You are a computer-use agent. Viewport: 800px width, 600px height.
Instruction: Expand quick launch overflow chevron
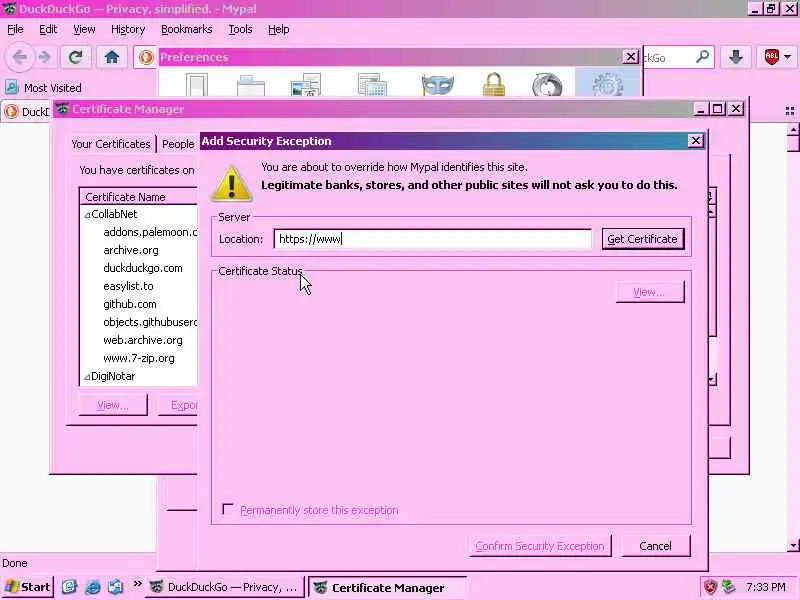tap(137, 584)
